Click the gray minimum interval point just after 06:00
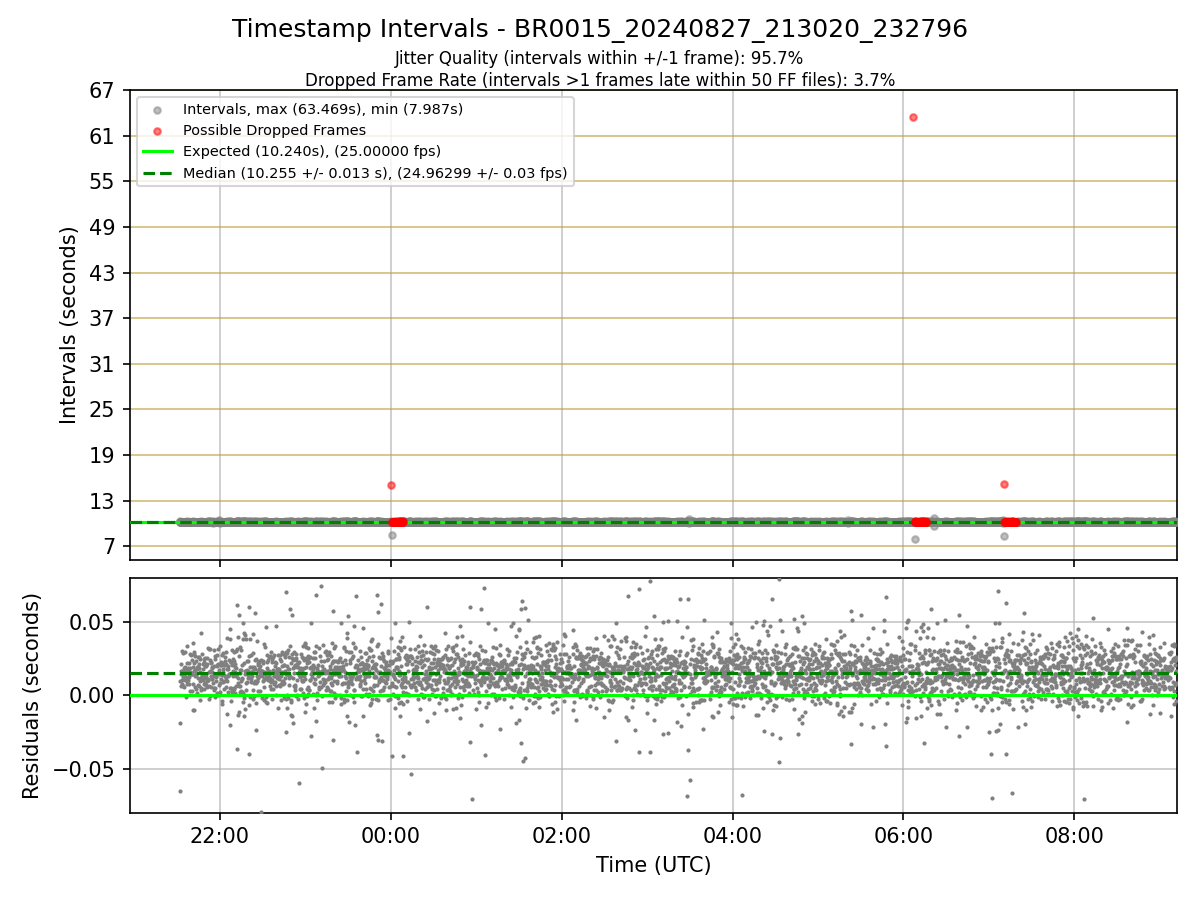 (x=915, y=539)
